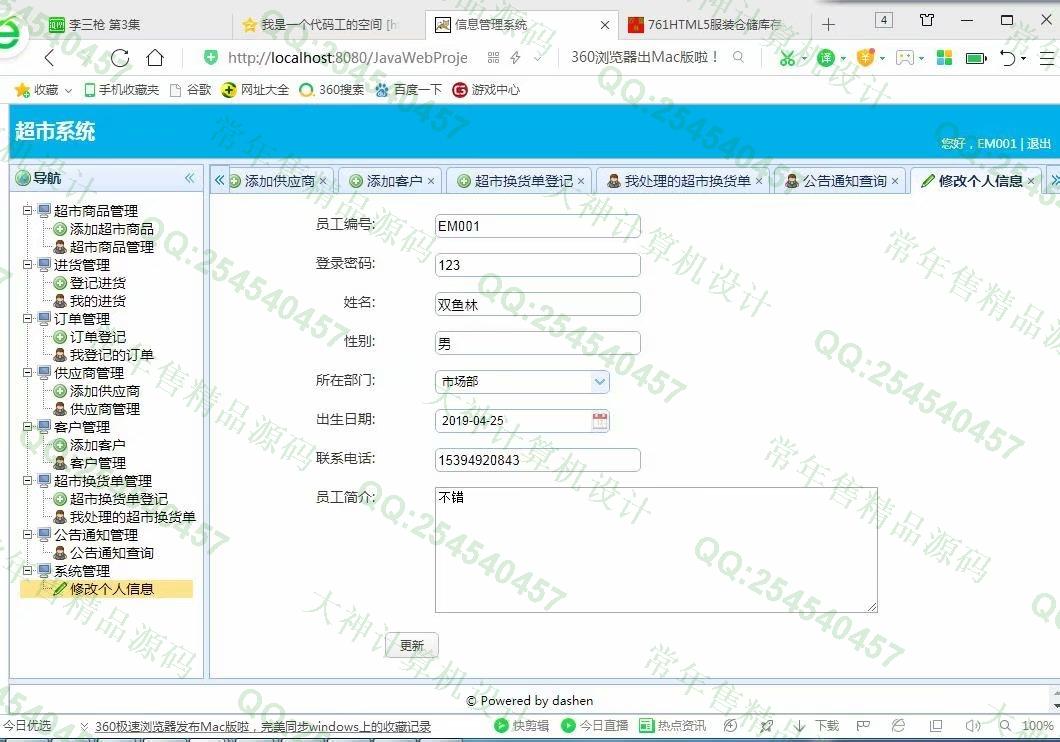Click the 更新 update button

click(x=412, y=645)
